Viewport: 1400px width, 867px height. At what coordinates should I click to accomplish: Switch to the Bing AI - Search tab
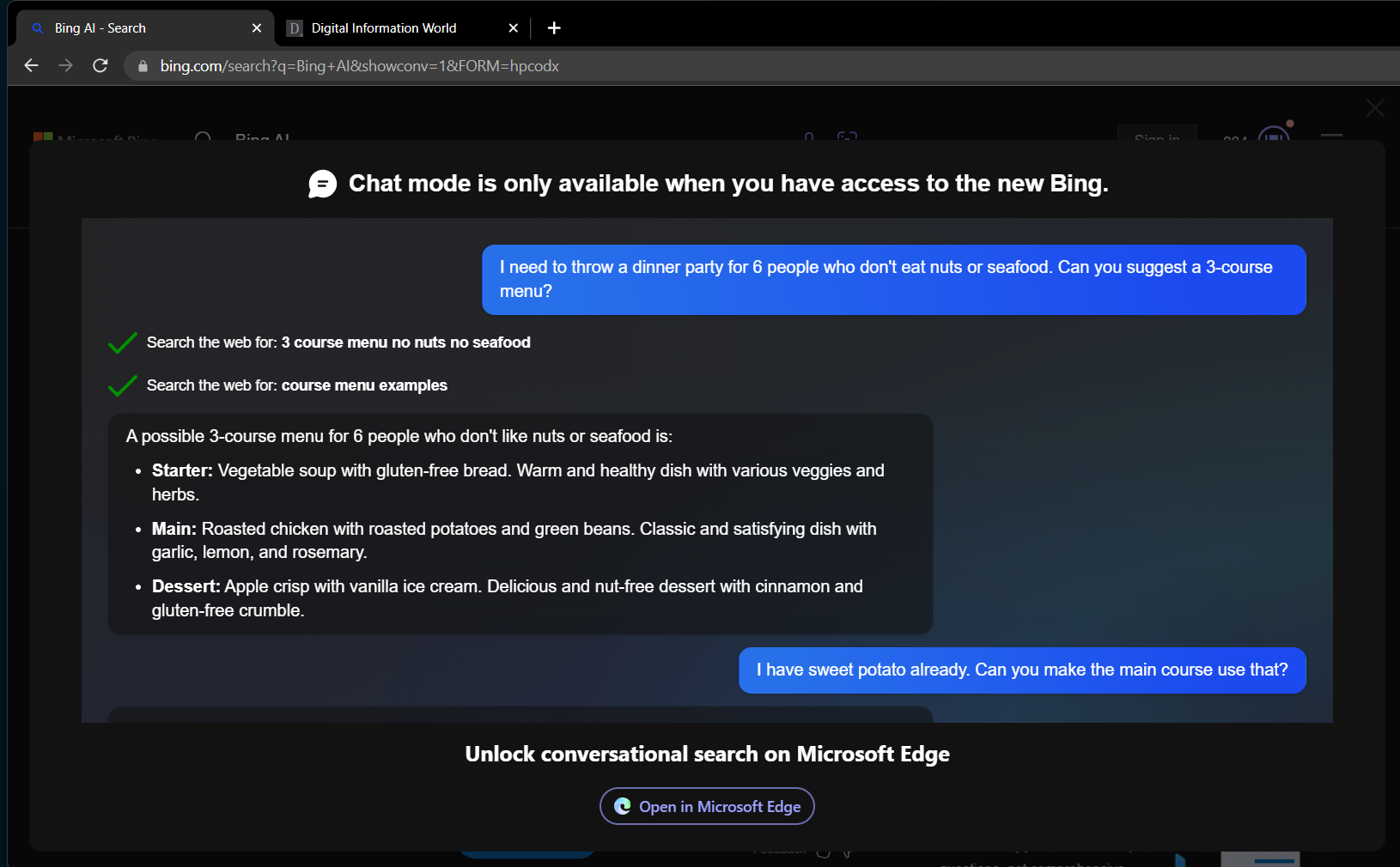coord(129,28)
